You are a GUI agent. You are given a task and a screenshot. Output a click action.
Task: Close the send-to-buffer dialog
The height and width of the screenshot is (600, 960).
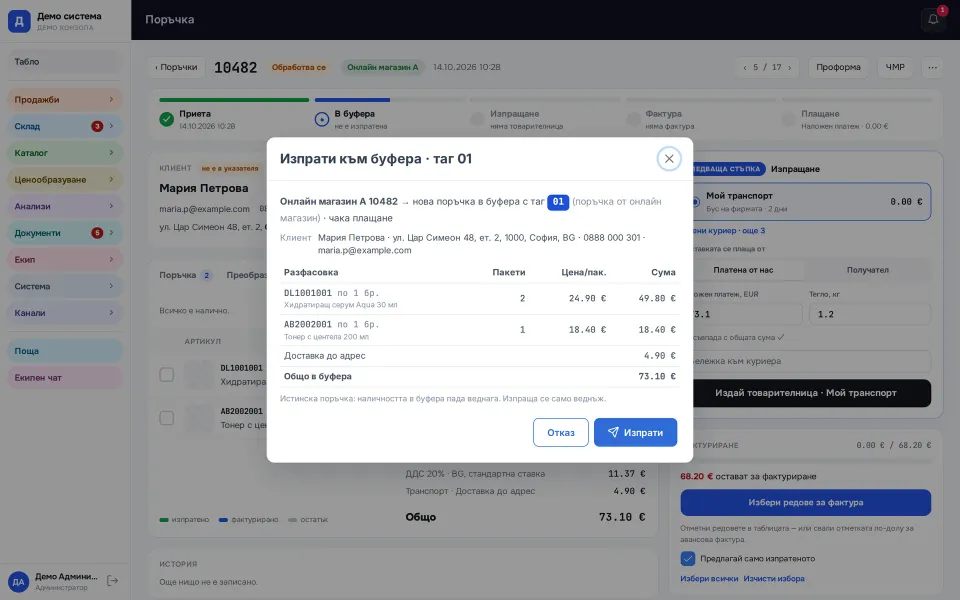pos(669,159)
